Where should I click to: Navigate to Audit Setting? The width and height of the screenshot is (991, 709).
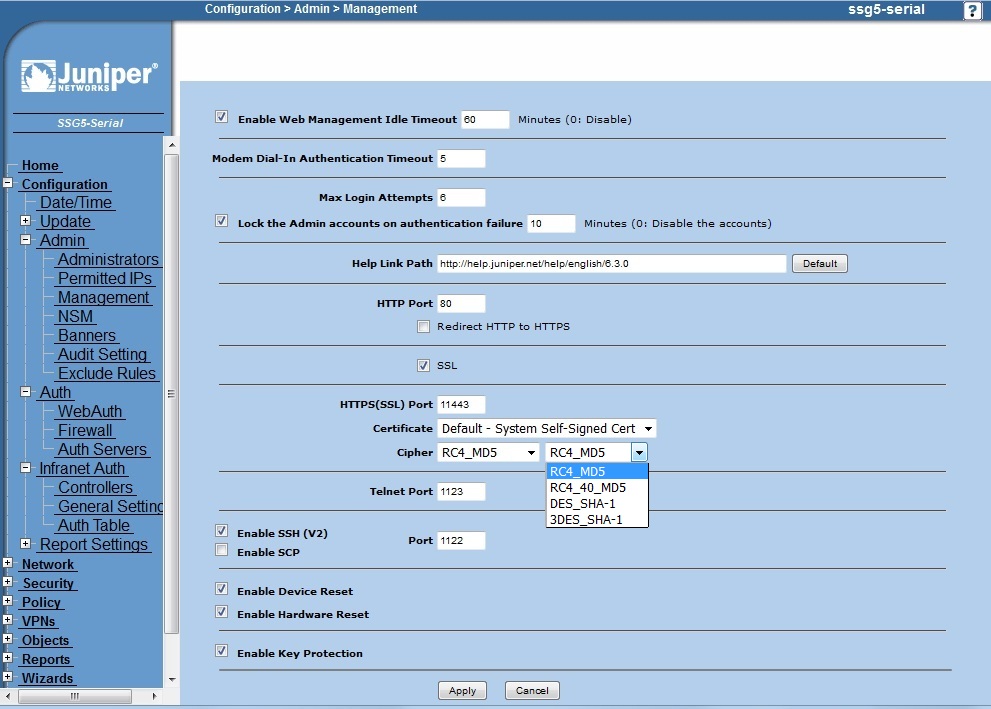click(x=103, y=354)
